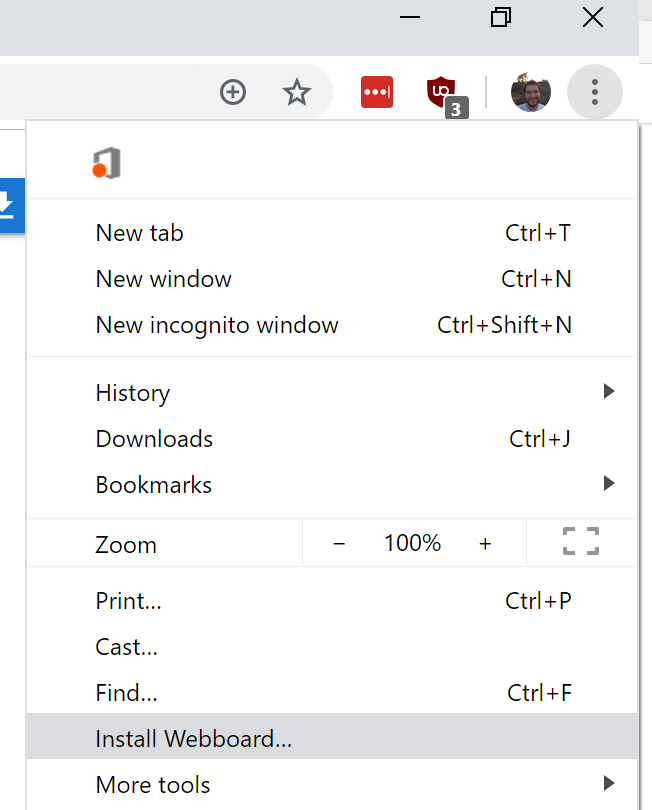Click the 100% zoom level indicator
Image resolution: width=652 pixels, height=810 pixels.
[411, 542]
